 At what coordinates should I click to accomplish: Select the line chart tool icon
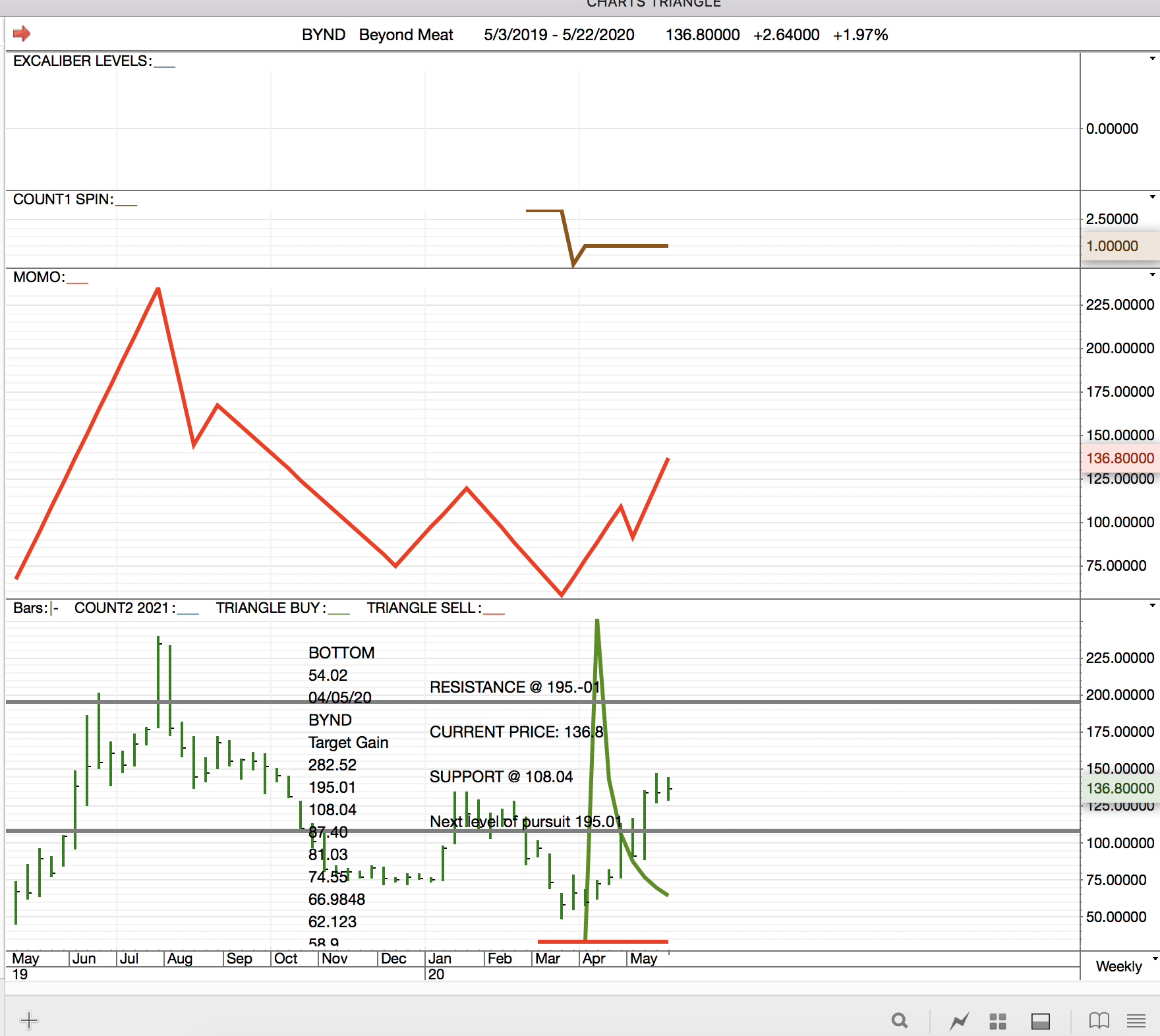(959, 1021)
